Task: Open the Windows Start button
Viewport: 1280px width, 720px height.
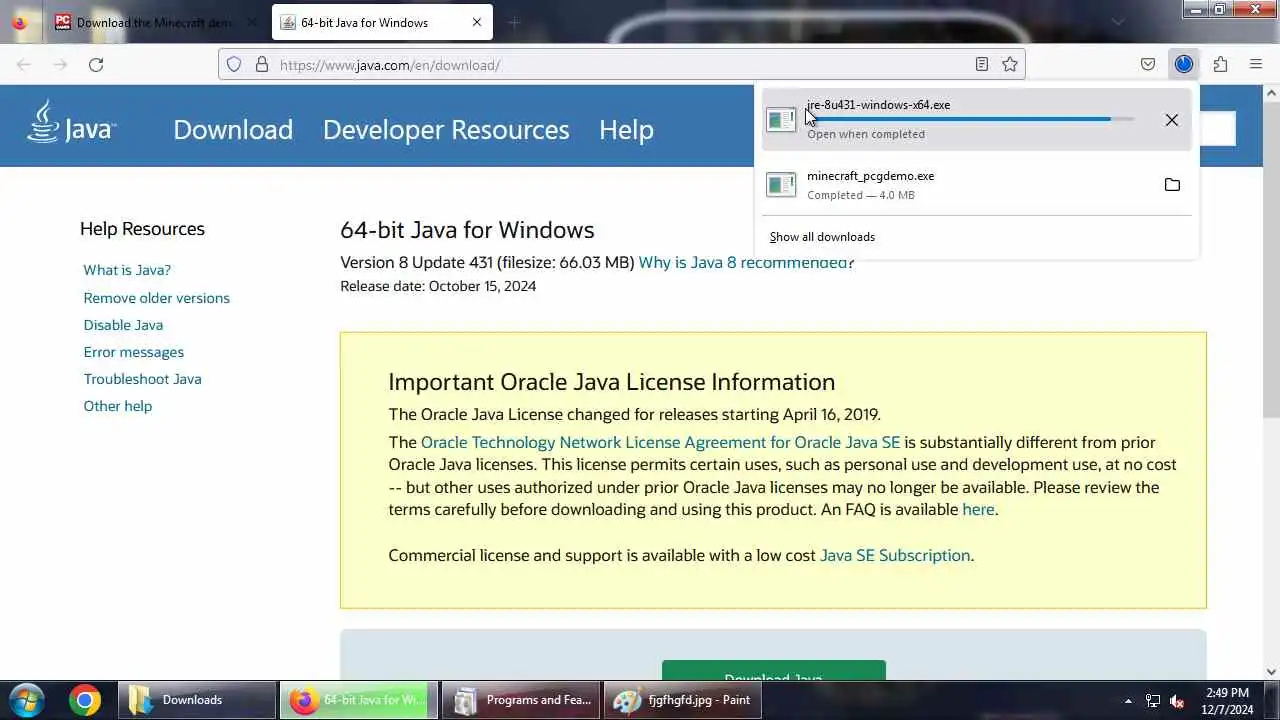Action: point(27,700)
